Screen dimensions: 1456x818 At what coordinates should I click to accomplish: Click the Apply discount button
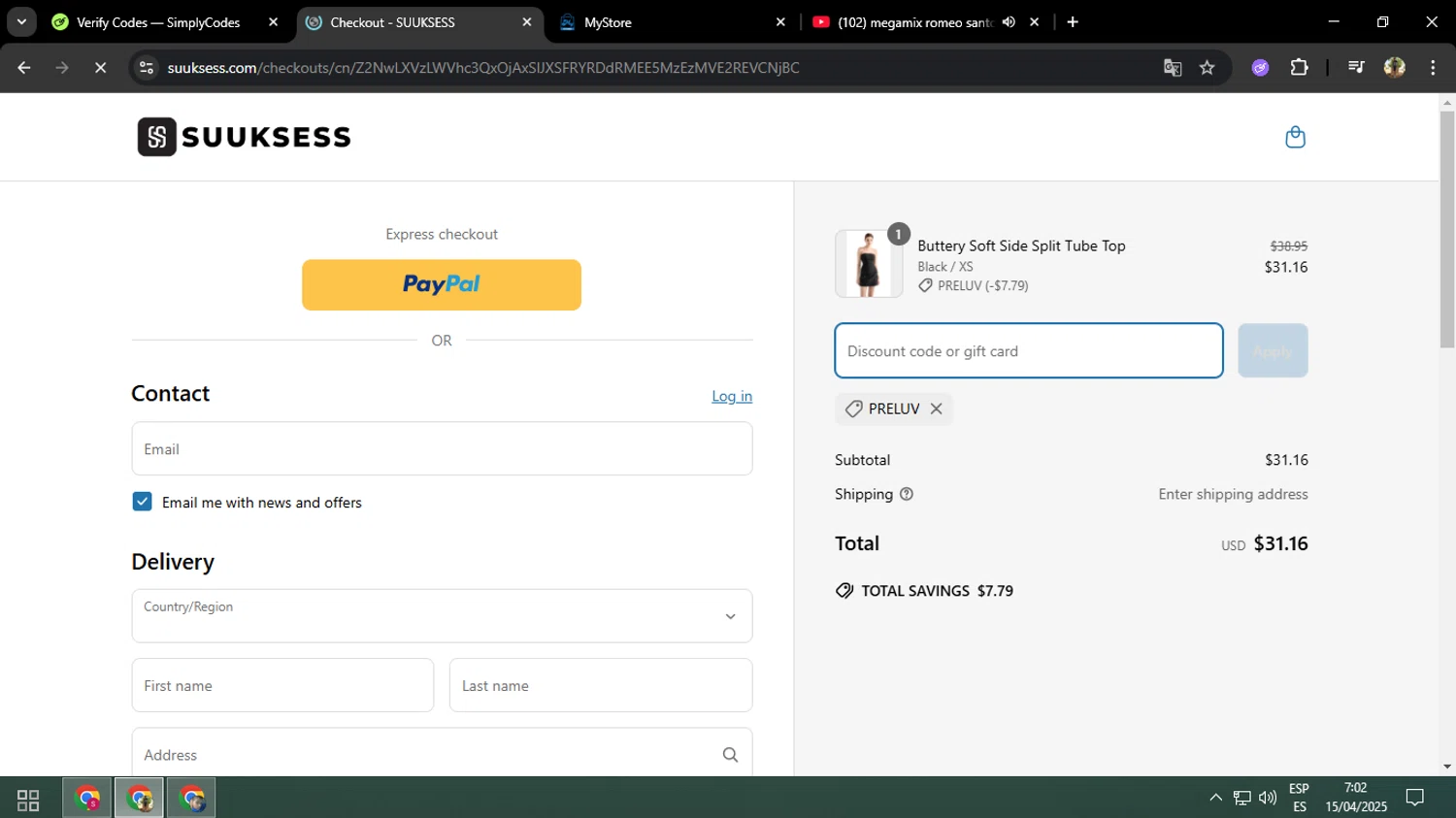[x=1273, y=350]
